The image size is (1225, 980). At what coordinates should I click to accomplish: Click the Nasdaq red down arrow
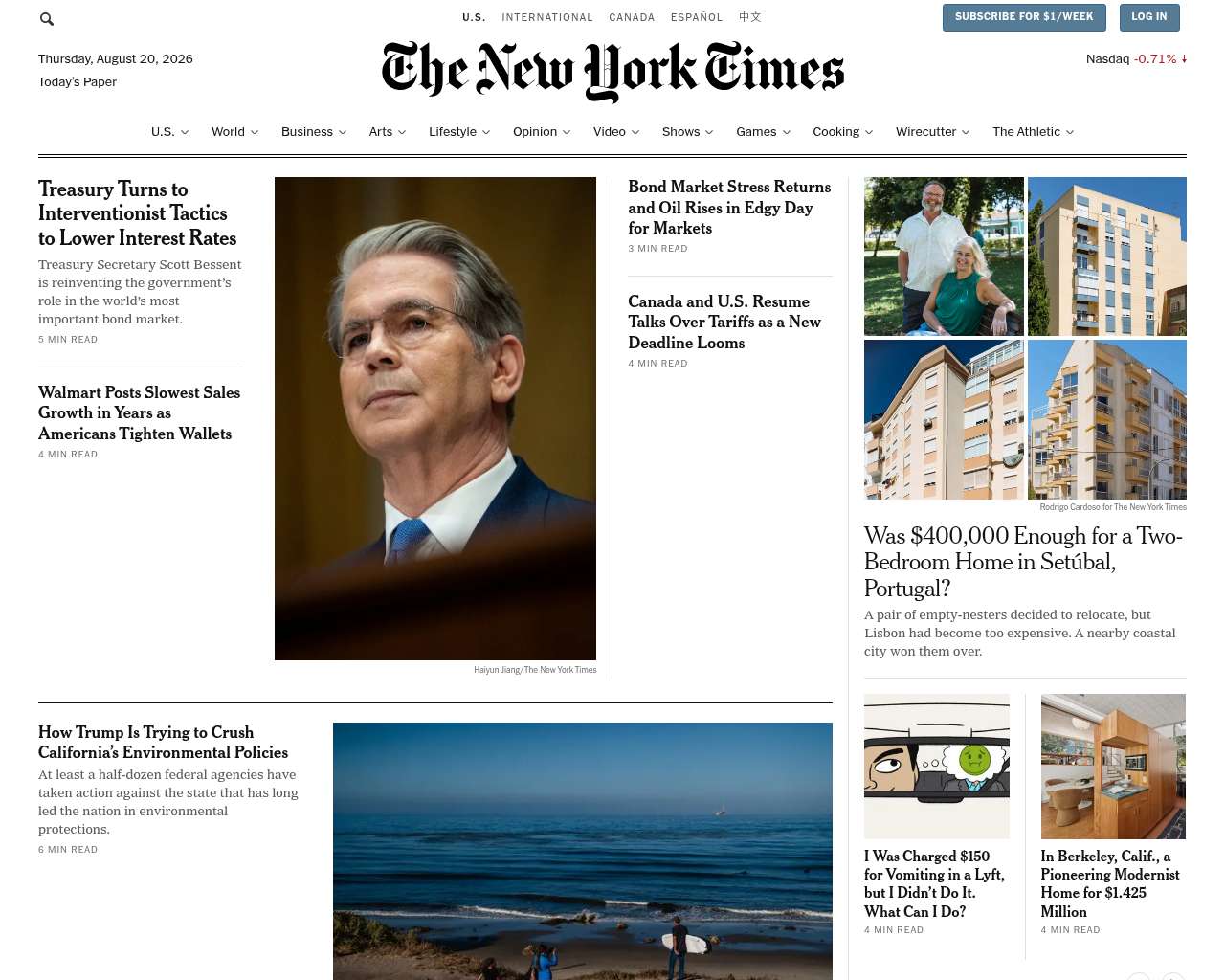[1184, 59]
